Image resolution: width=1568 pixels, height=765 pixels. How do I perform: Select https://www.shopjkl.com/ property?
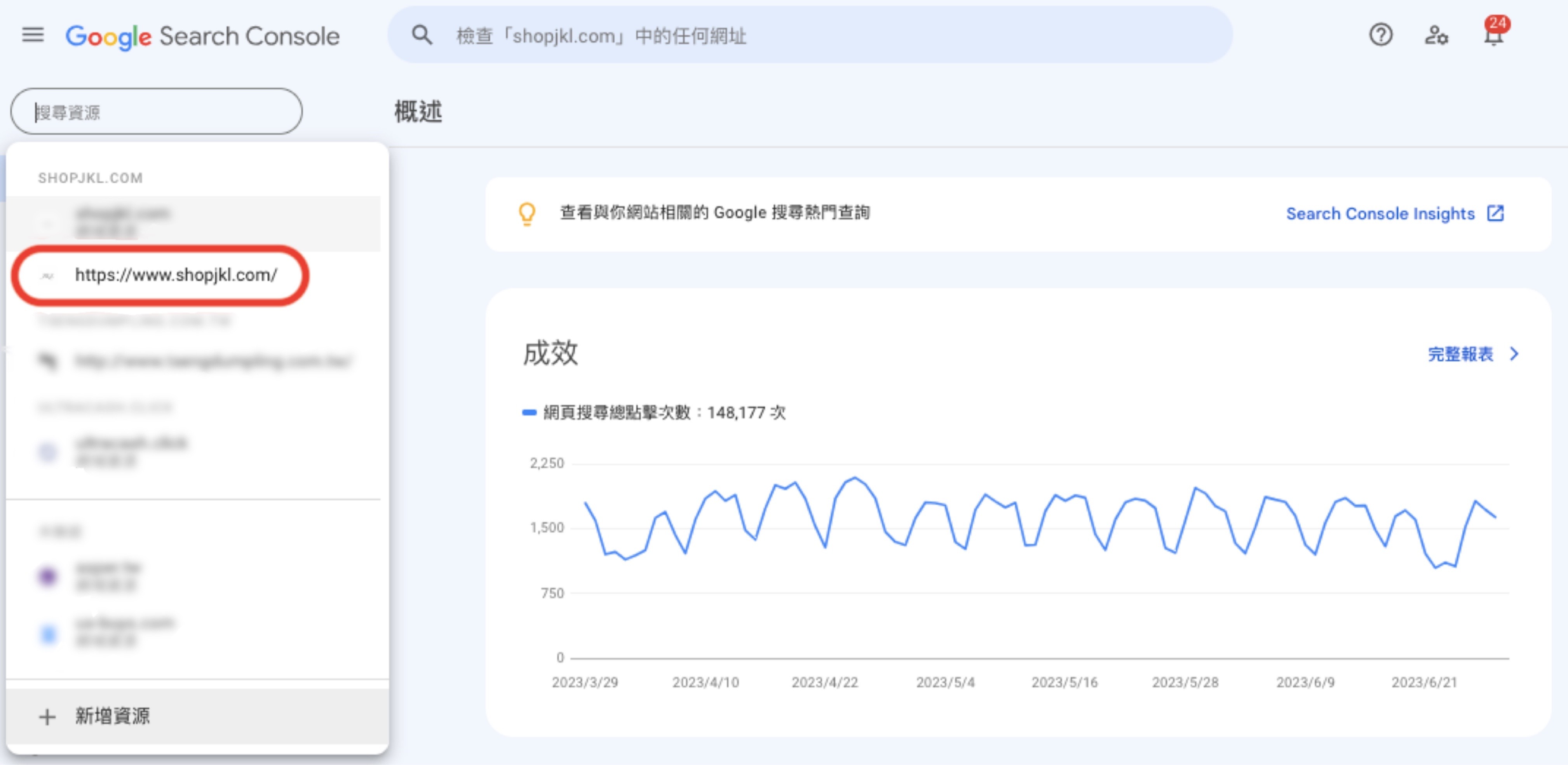pos(176,275)
